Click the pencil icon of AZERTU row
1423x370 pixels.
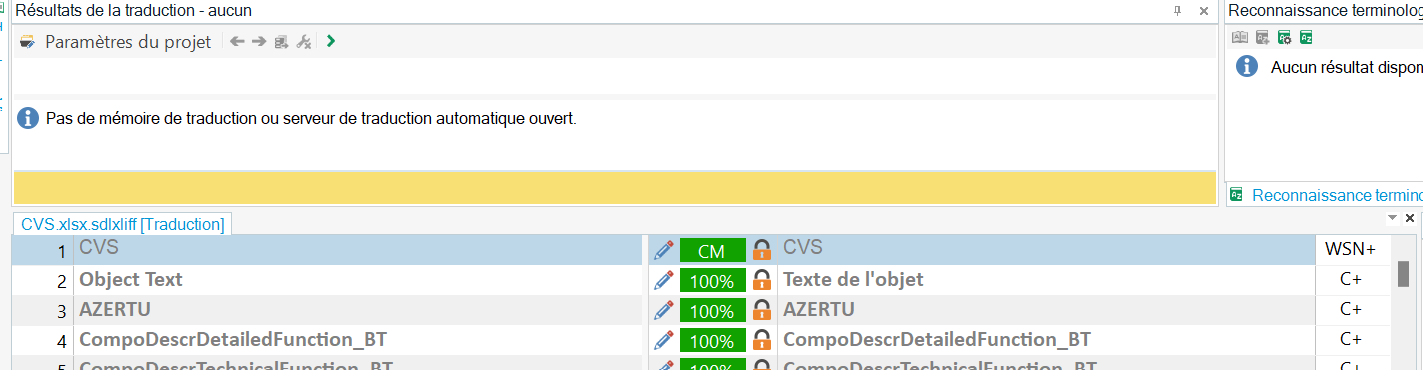pyautogui.click(x=662, y=311)
